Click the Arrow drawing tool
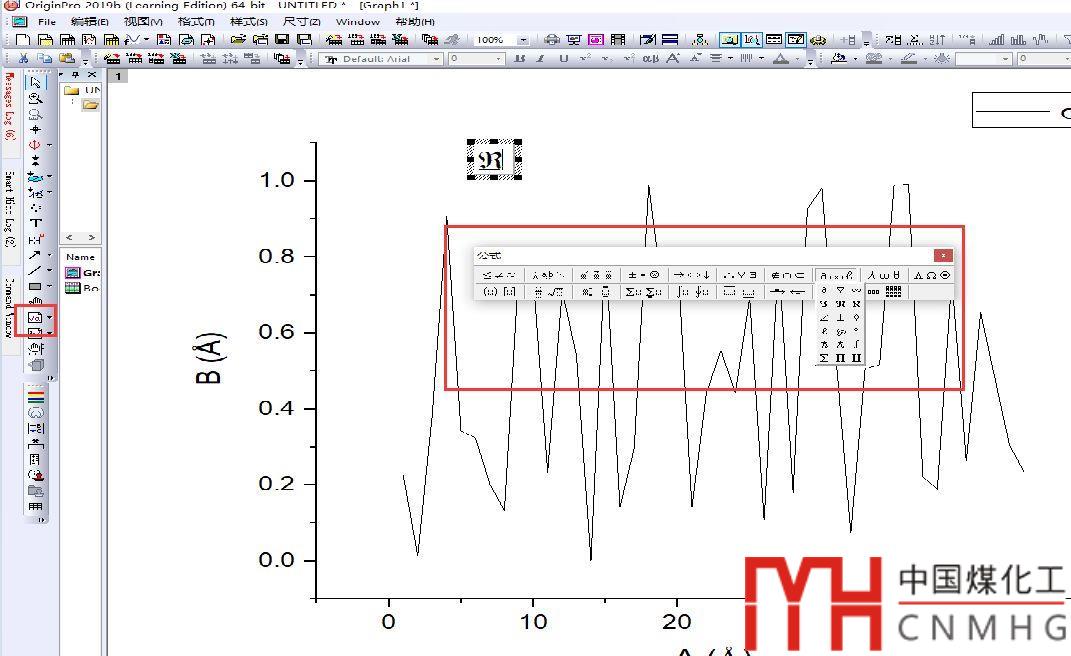 35,254
